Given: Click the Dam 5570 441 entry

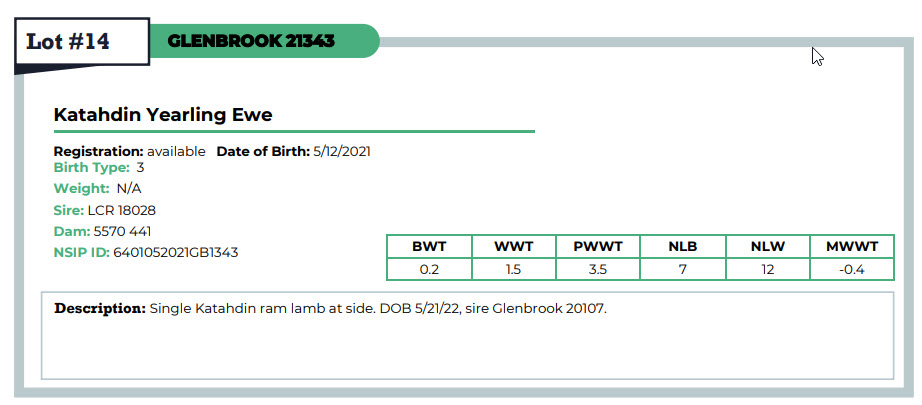Looking at the screenshot, I should click(102, 231).
